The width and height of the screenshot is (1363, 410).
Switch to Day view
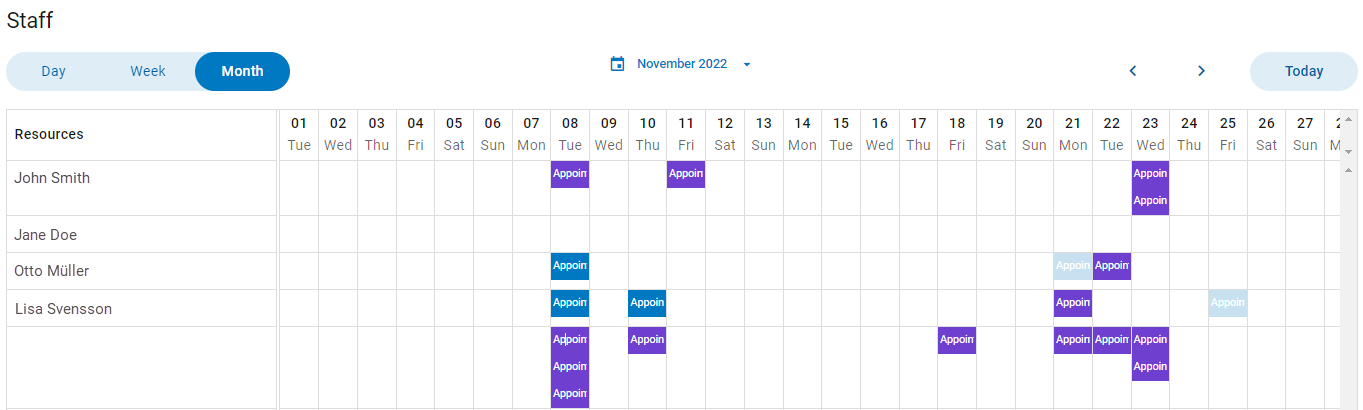coord(53,71)
